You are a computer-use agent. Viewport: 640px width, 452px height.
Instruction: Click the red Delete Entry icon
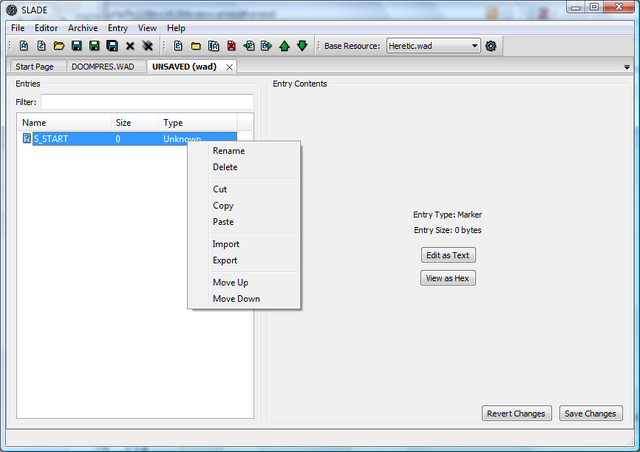tap(231, 46)
